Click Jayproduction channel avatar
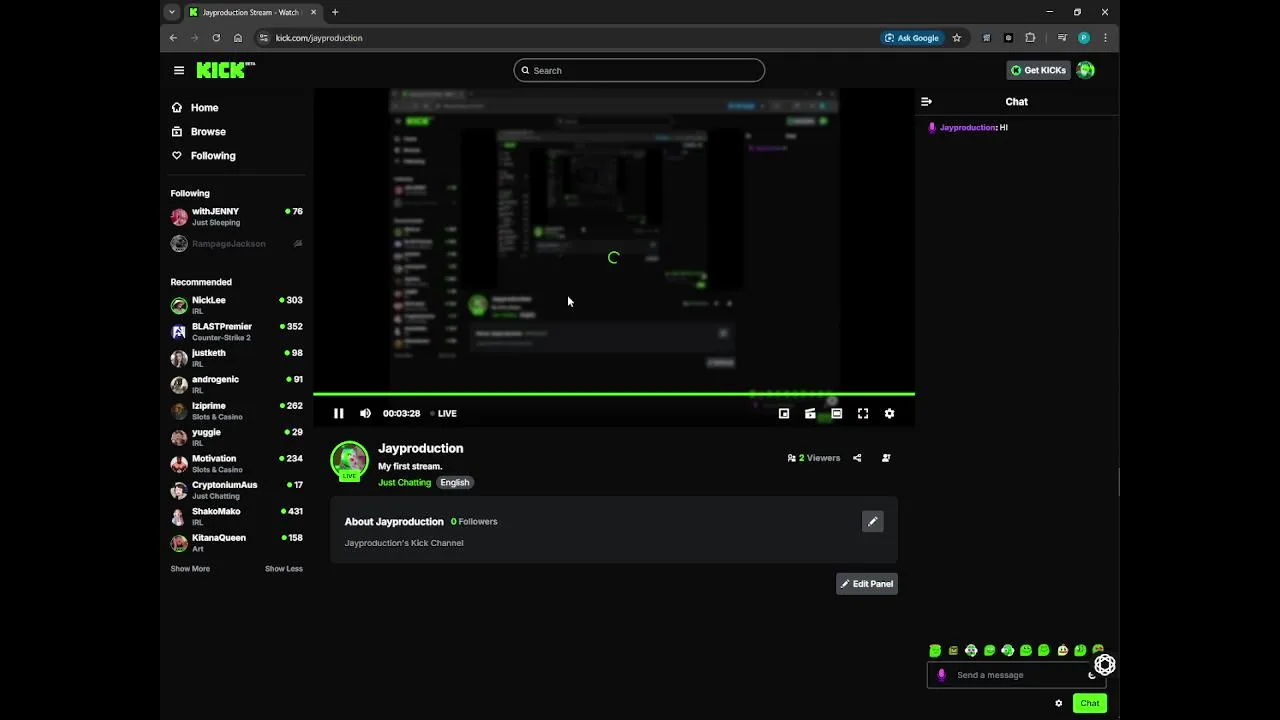The height and width of the screenshot is (720, 1280). coord(349,460)
